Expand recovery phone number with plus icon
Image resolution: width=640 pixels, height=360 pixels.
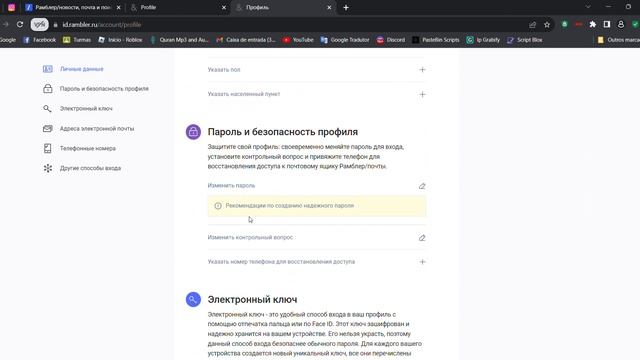(422, 262)
